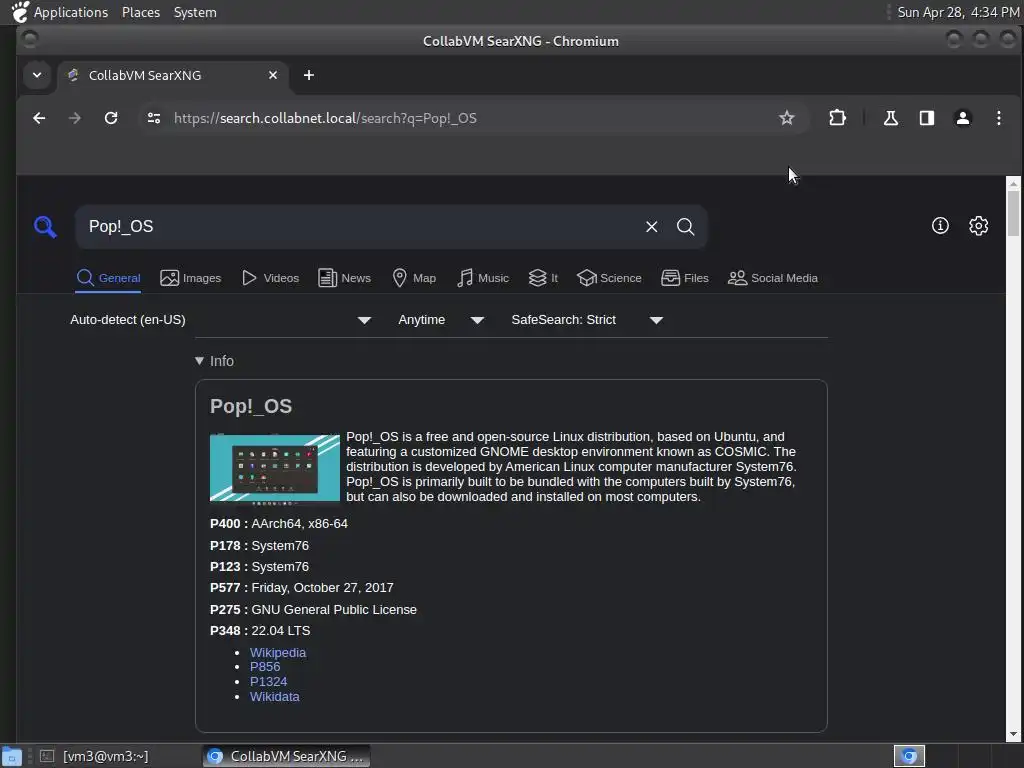Open the SearXNG about info icon

(940, 226)
